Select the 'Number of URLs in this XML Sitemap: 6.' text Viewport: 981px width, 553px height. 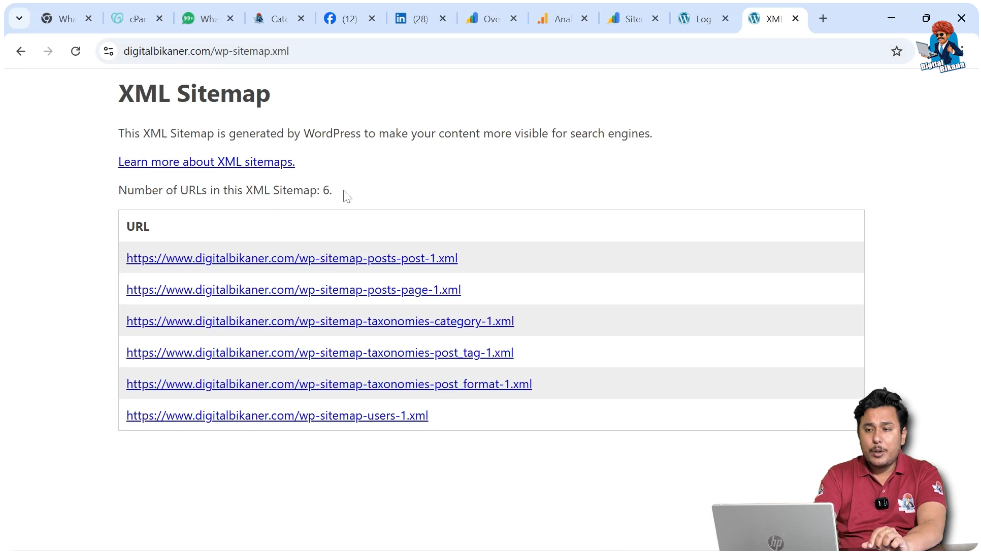[225, 190]
